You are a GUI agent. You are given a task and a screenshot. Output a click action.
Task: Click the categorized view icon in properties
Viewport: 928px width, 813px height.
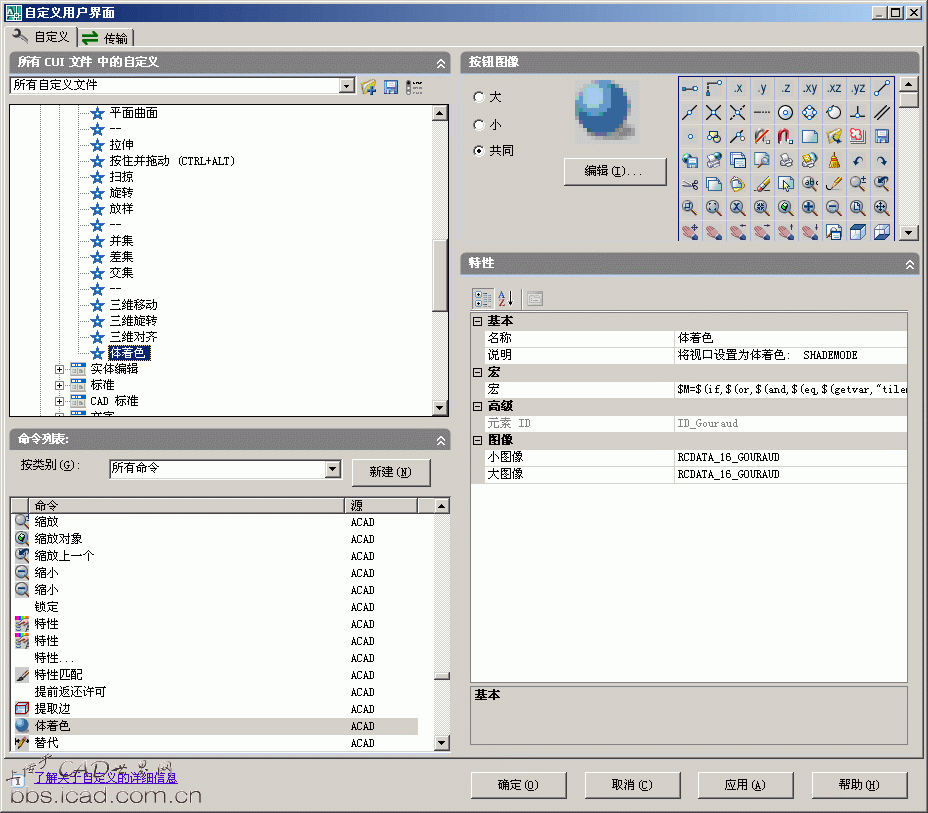pos(482,298)
